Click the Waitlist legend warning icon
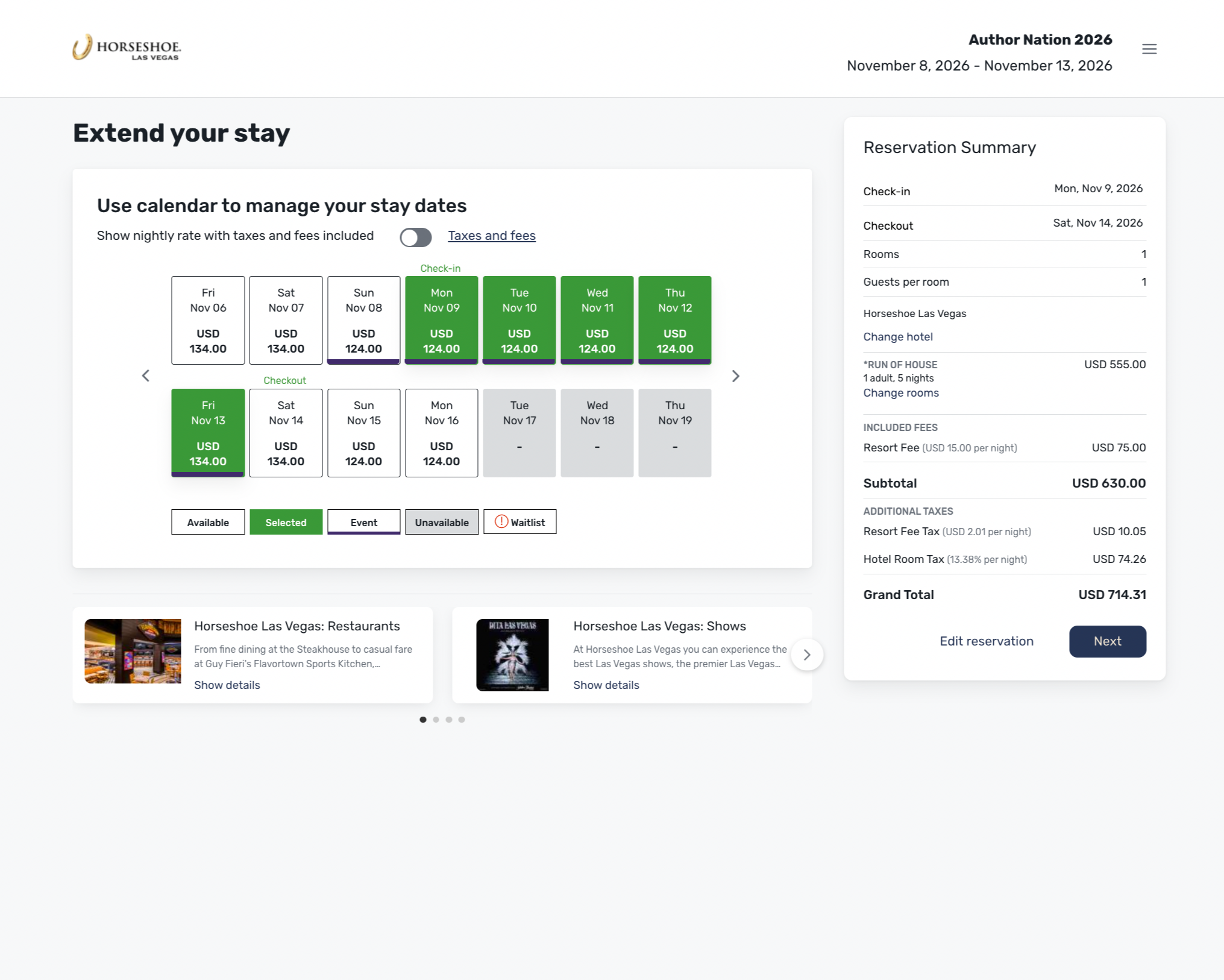The height and width of the screenshot is (980, 1224). point(501,522)
